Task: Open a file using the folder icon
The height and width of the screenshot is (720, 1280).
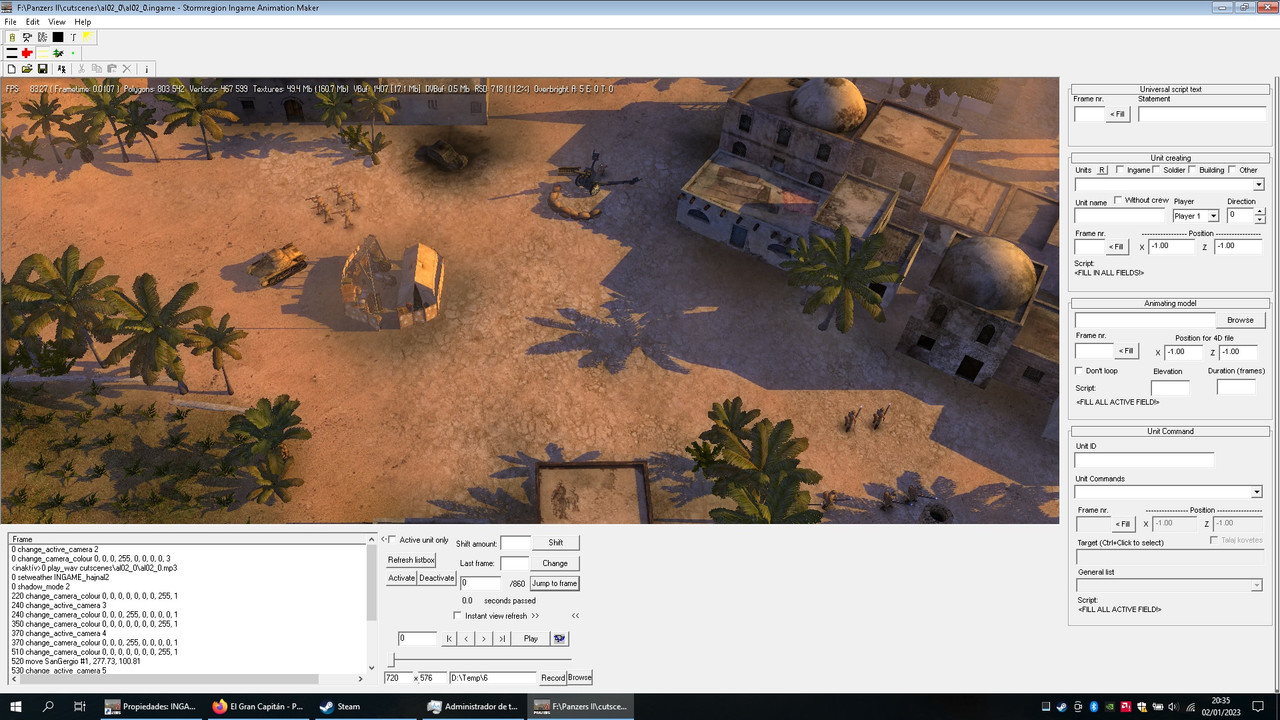Action: [x=27, y=69]
